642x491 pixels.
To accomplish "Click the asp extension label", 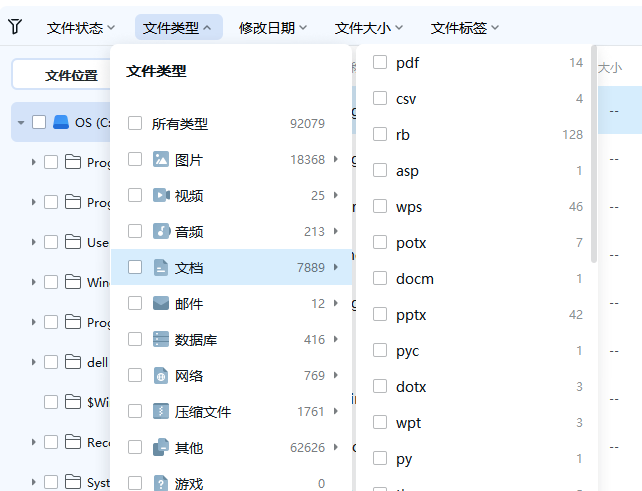I will pyautogui.click(x=407, y=171).
